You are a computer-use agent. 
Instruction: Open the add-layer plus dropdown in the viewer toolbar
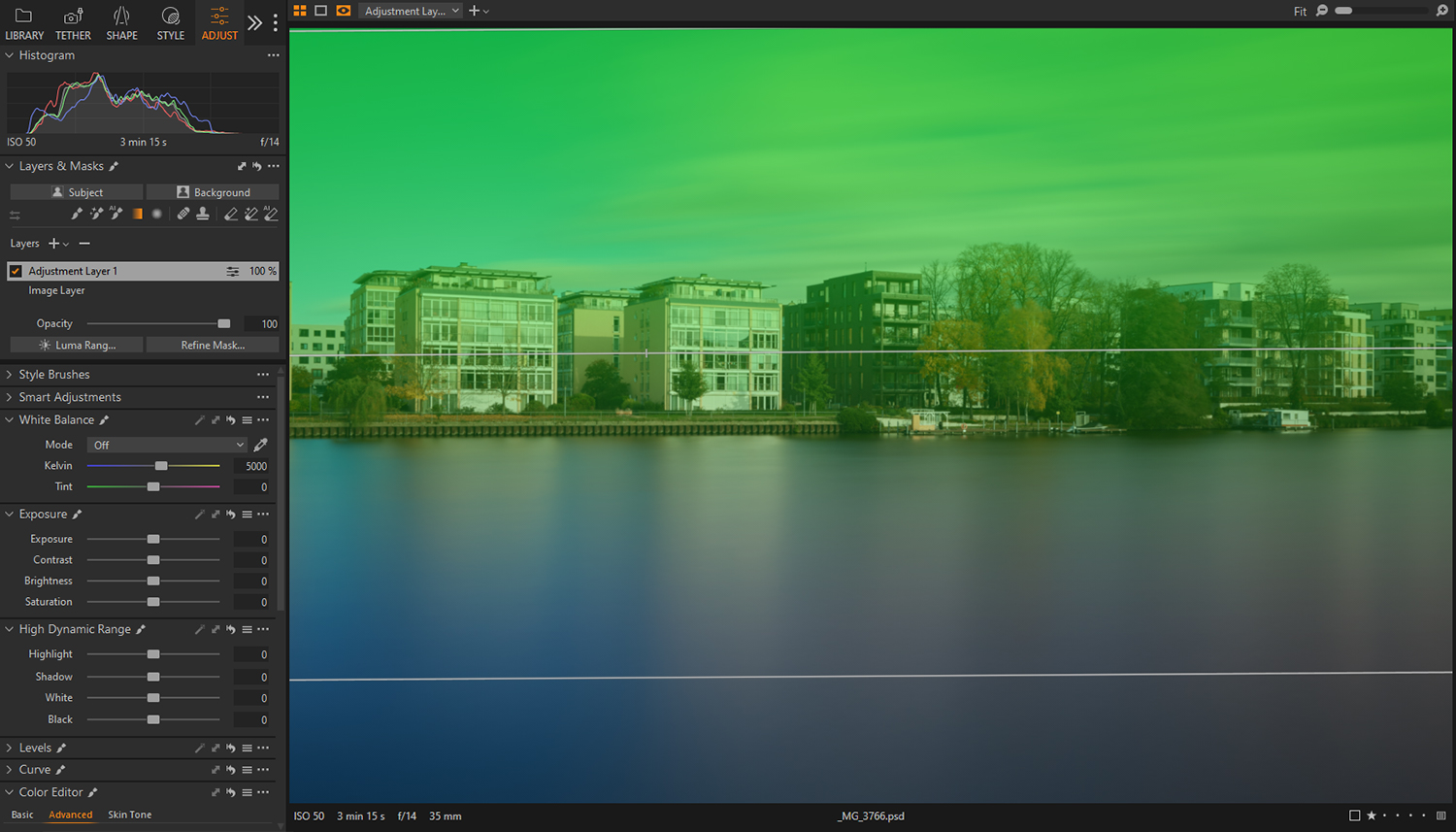[479, 11]
